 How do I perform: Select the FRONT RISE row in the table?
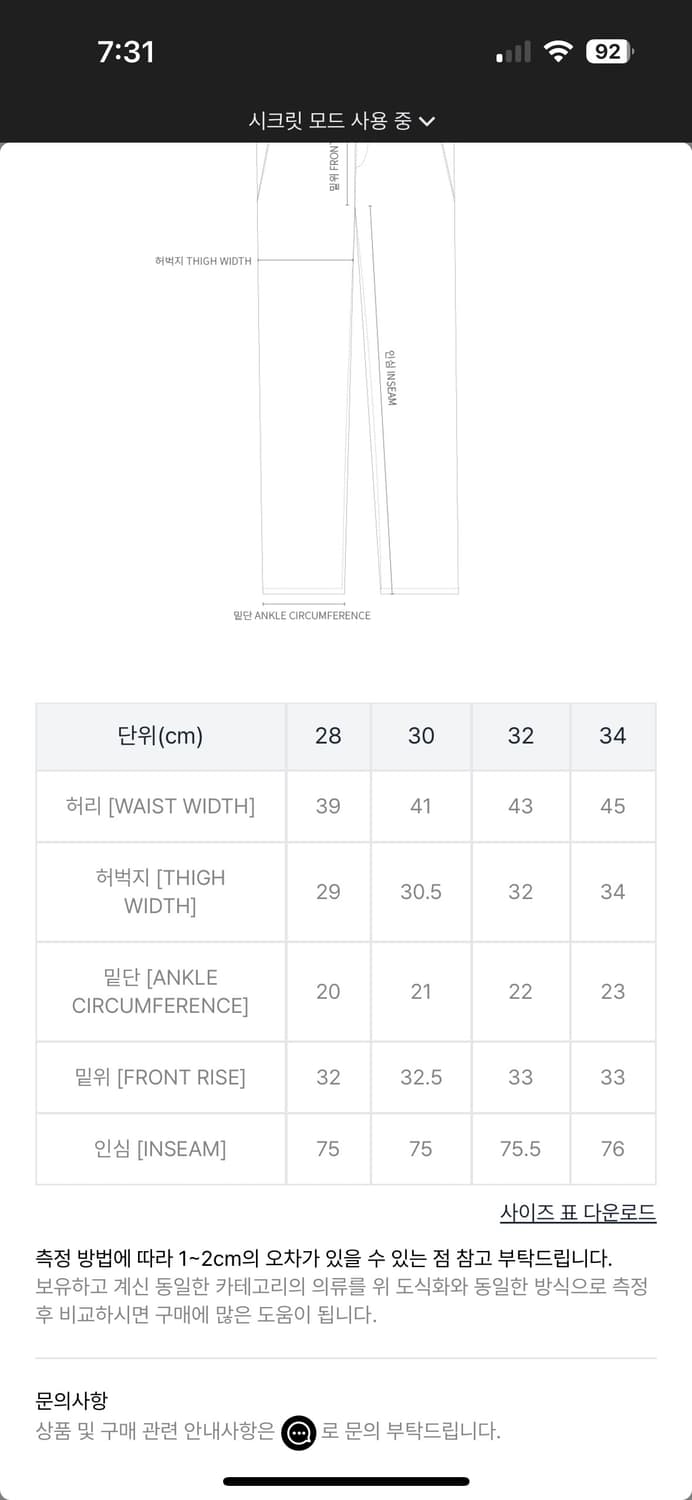[x=160, y=1077]
